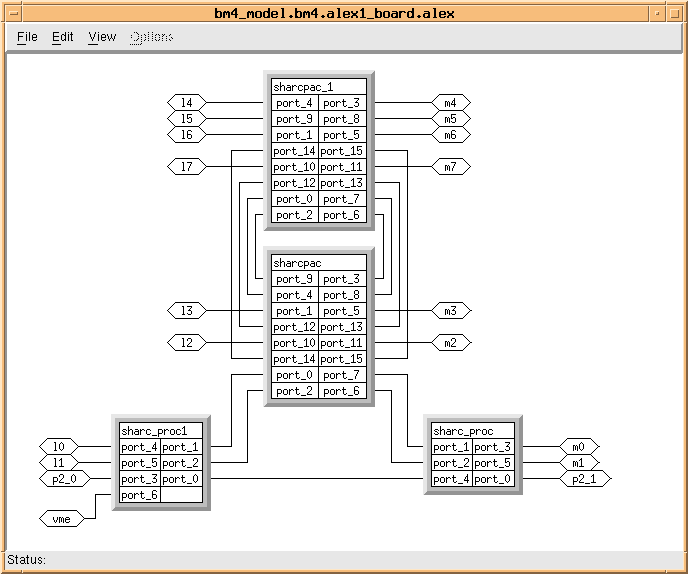This screenshot has height=574, width=688.
Task: Select the m7 output connector
Action: 450,167
